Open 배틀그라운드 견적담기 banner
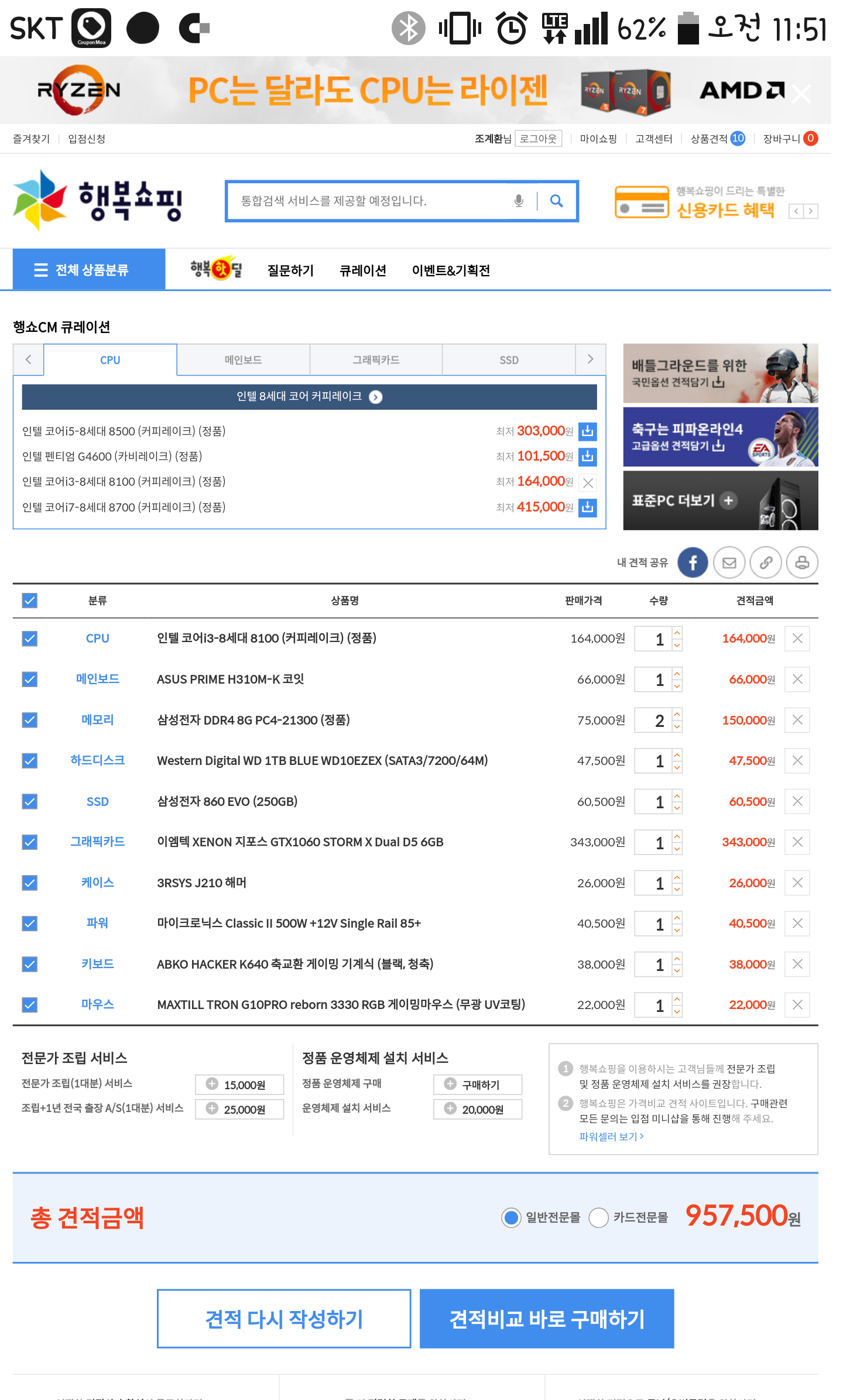This screenshot has width=843, height=1400. 721,373
